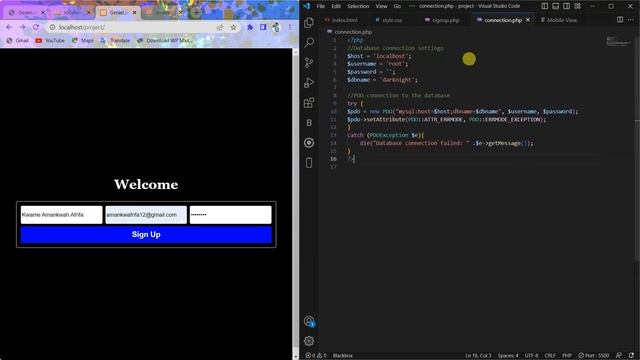Open the Translate bookmark
Viewport: 640px width, 360px height.
[x=115, y=40]
